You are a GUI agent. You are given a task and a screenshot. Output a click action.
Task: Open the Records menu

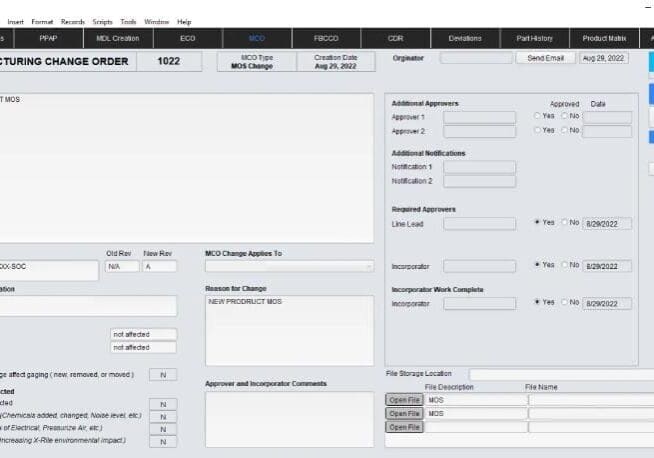click(x=73, y=22)
